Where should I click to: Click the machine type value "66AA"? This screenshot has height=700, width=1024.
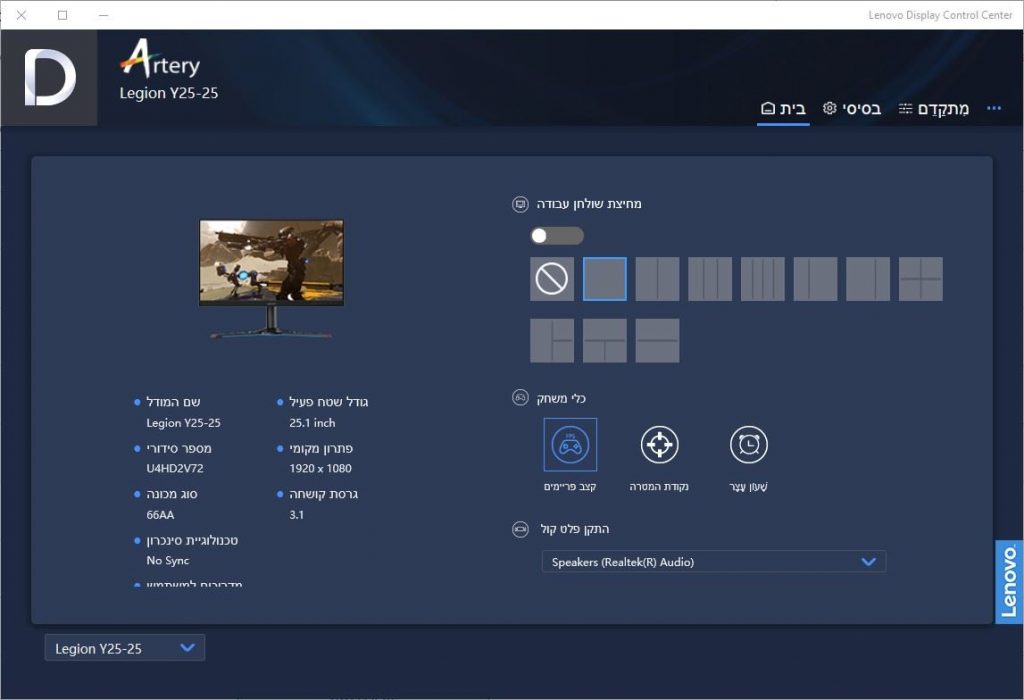[160, 515]
